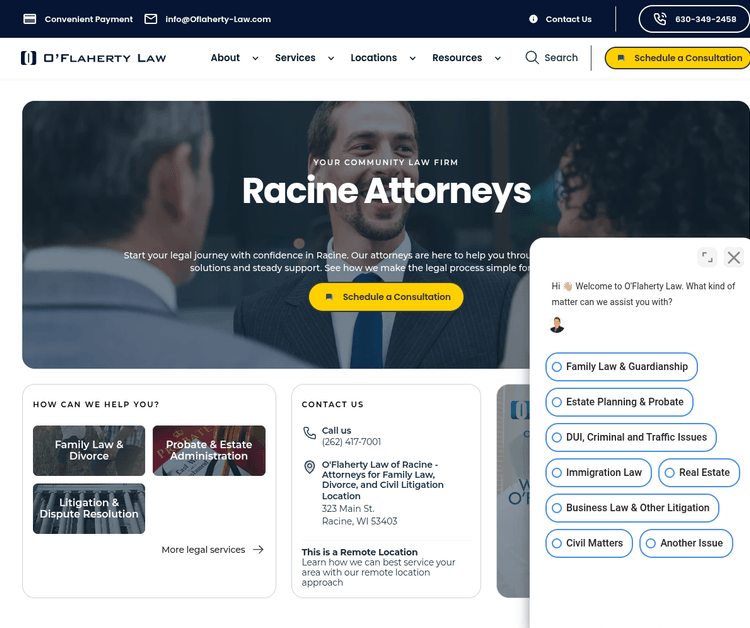Click the How Can We Help You heading
Screen dimensions: 750x628
click(x=96, y=404)
